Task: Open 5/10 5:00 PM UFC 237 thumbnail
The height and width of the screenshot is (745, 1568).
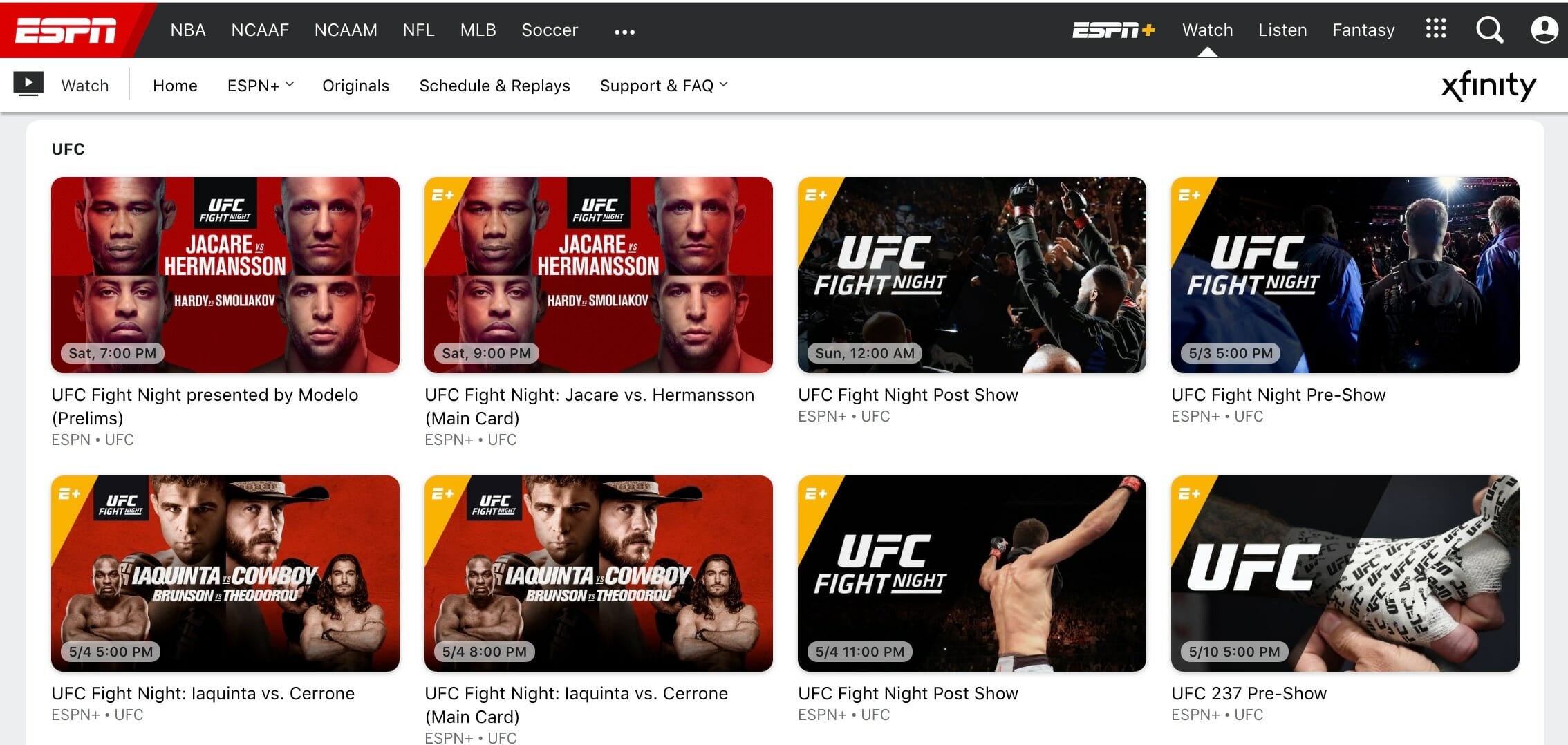Action: tap(1345, 574)
